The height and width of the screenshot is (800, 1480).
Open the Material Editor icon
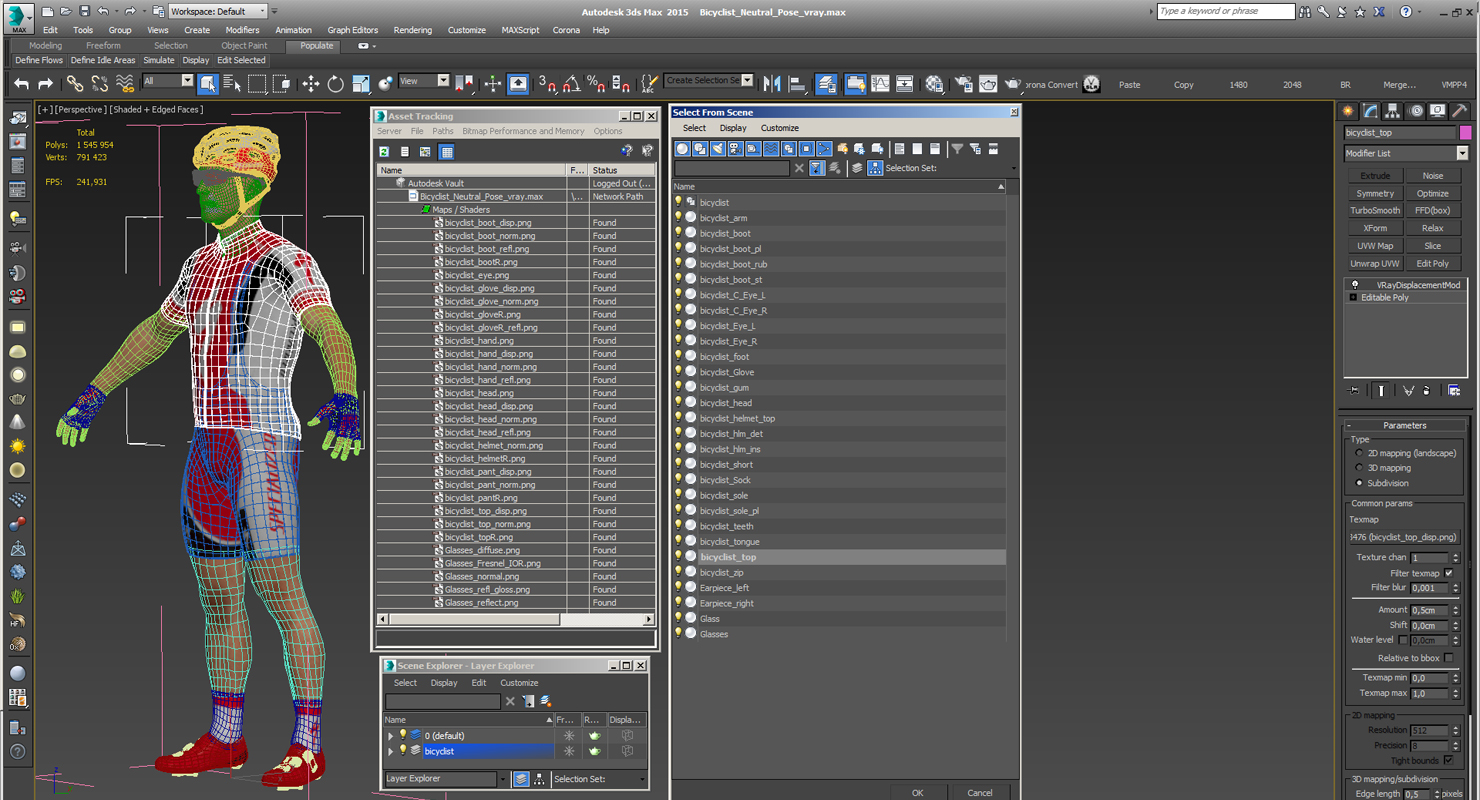click(934, 84)
